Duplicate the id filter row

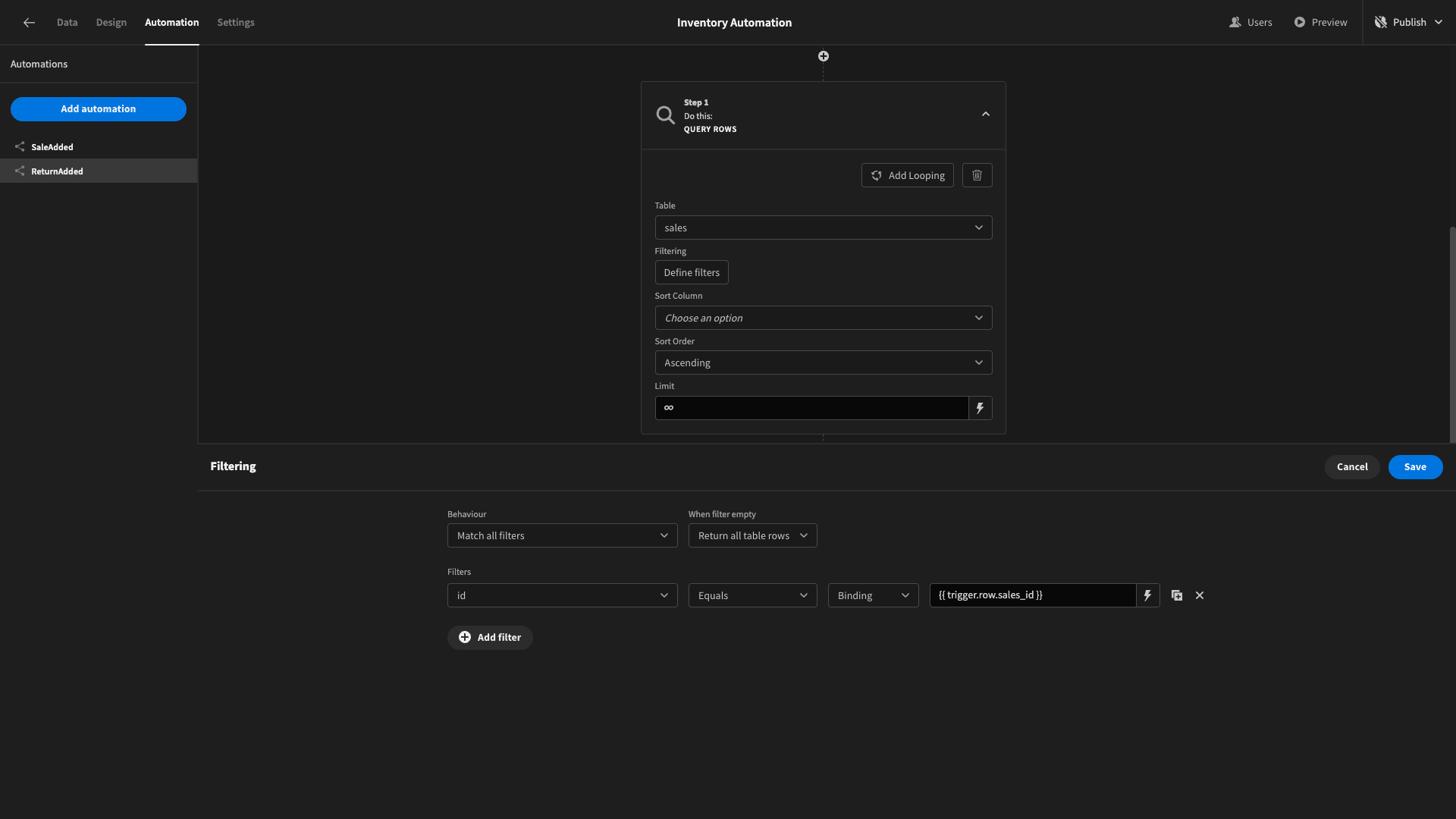[1177, 595]
